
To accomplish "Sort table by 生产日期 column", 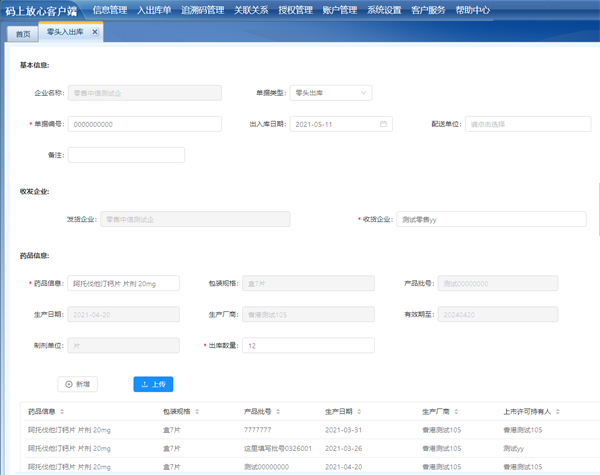I will click(358, 411).
